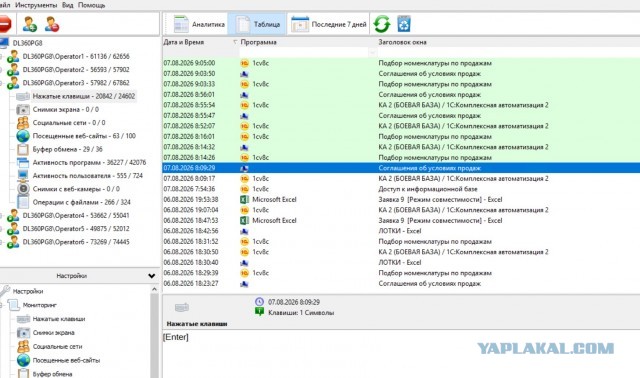Image resolution: width=640 pixels, height=378 pixels.
Task: Click the green key icon beside Клавиши: 1 Символы
Action: click(259, 312)
